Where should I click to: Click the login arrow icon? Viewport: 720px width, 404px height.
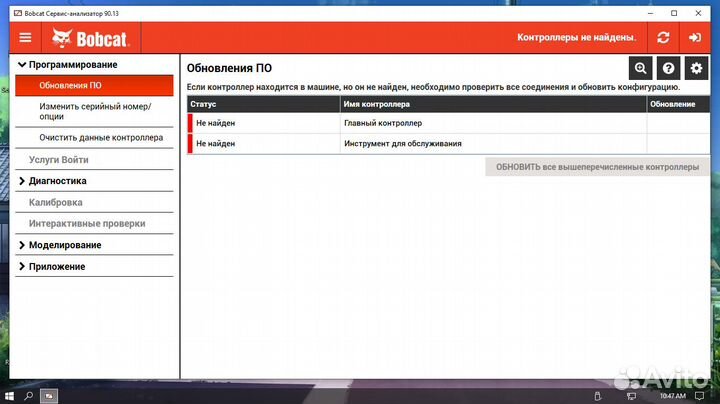(x=695, y=37)
